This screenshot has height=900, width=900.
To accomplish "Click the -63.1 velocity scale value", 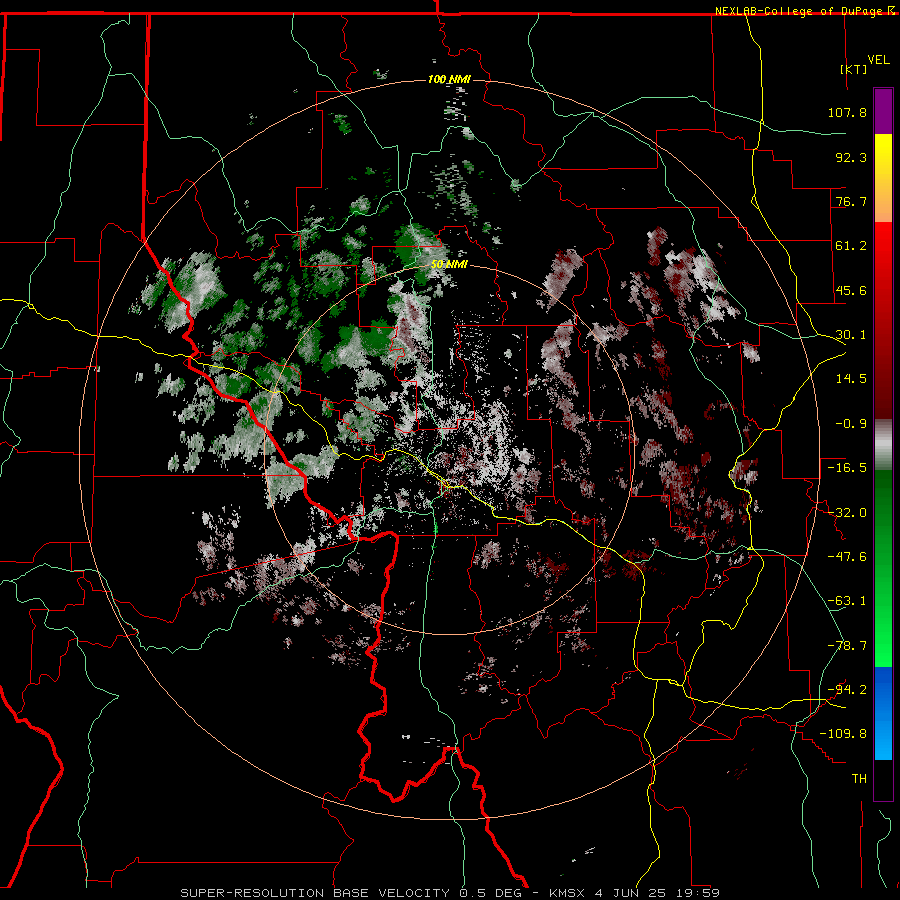I will (x=847, y=601).
